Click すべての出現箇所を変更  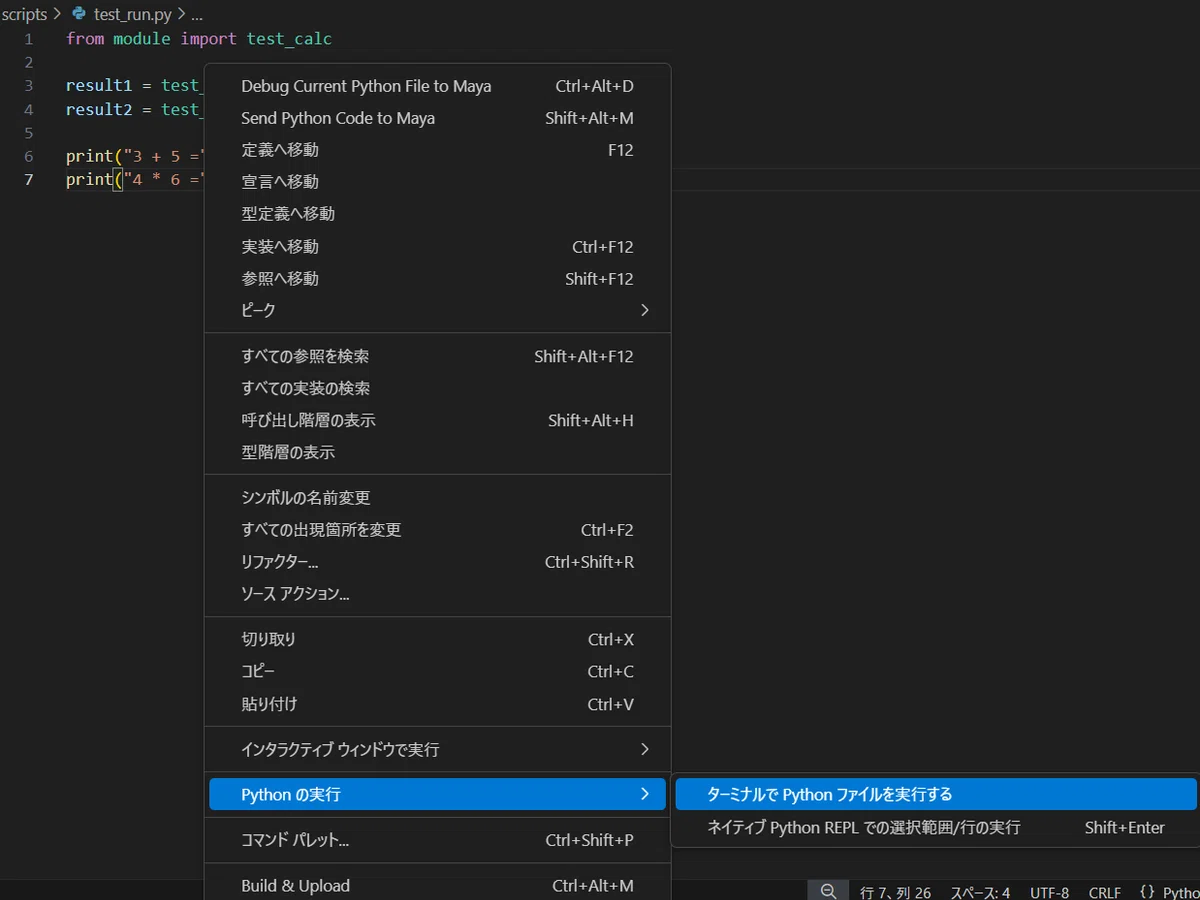[x=437, y=530]
